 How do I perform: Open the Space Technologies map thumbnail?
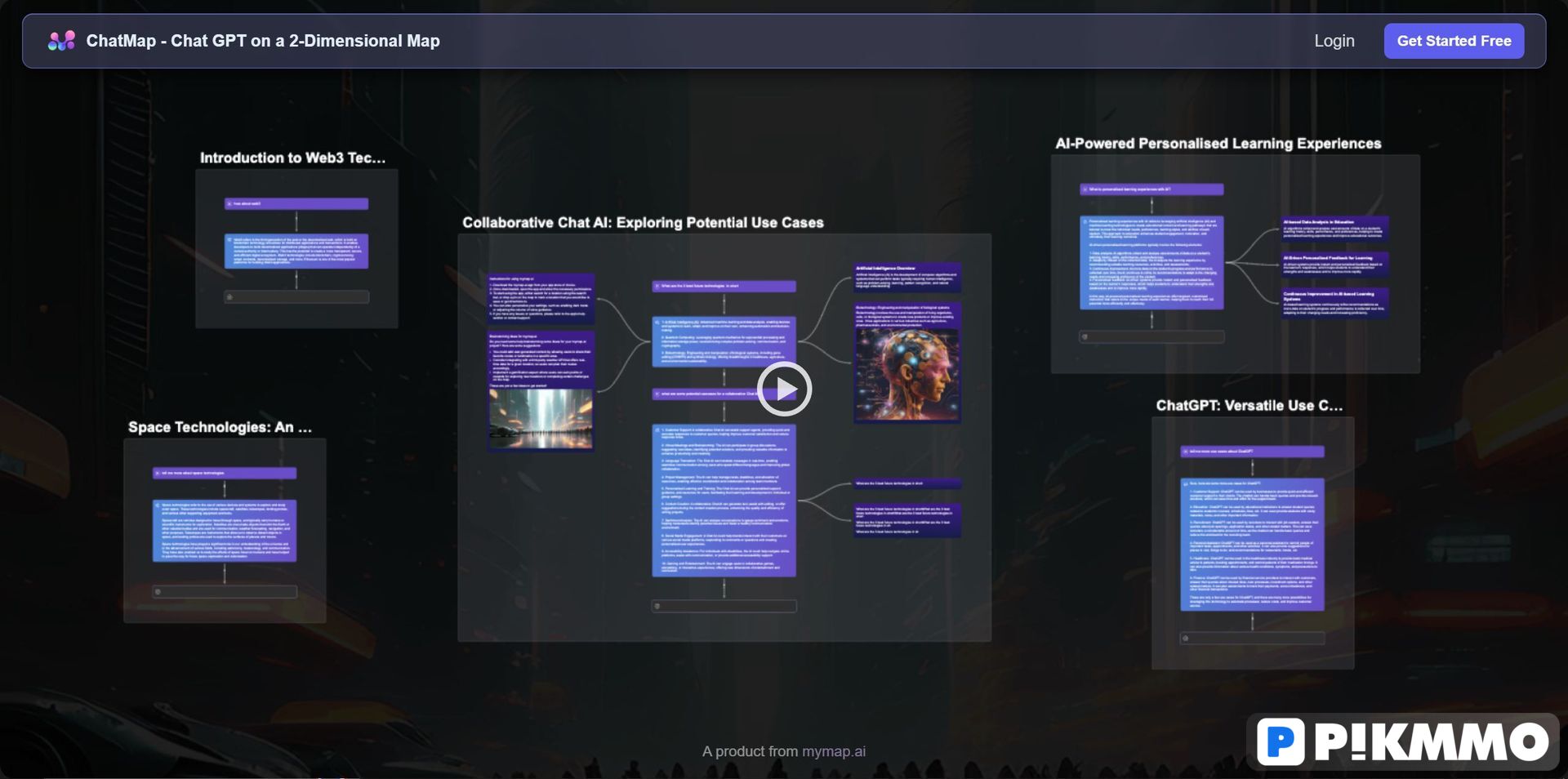tap(225, 530)
